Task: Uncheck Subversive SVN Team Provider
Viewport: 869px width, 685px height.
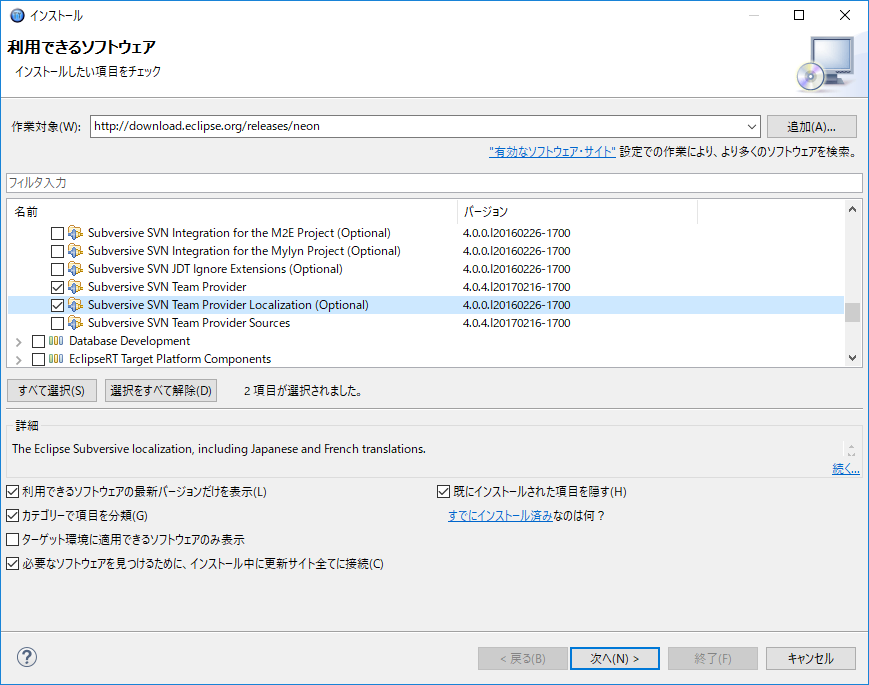Action: point(56,287)
